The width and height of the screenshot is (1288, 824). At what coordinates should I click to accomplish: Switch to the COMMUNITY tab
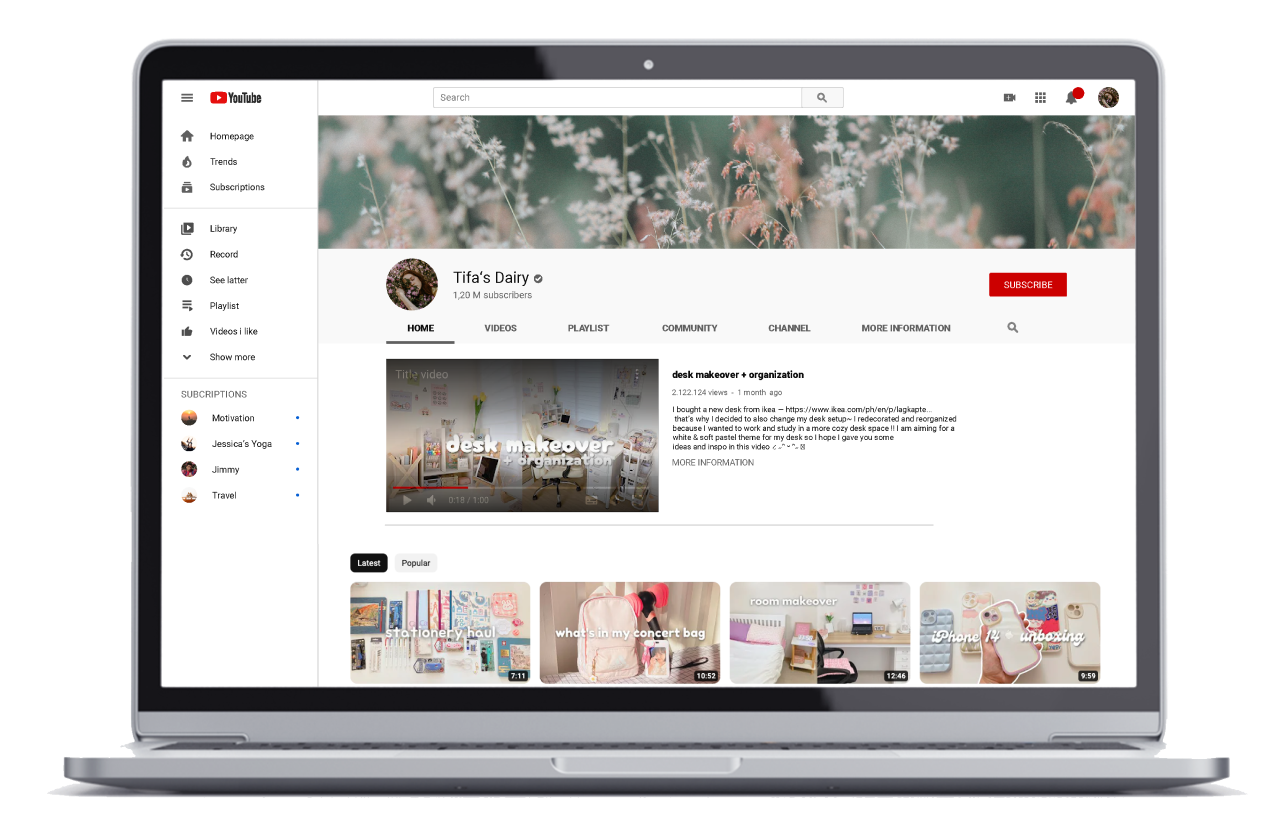click(x=689, y=328)
